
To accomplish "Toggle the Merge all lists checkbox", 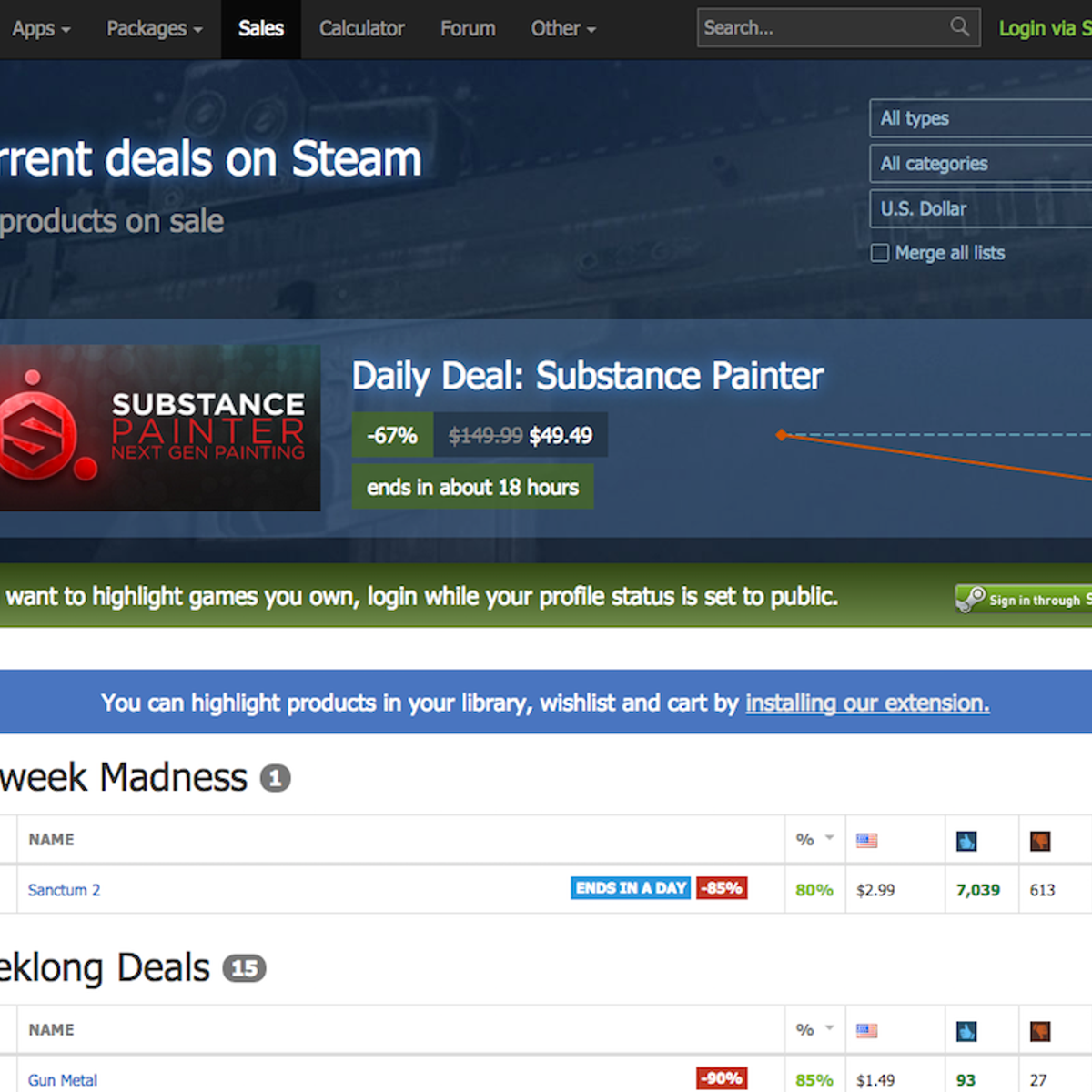I will pyautogui.click(x=879, y=253).
